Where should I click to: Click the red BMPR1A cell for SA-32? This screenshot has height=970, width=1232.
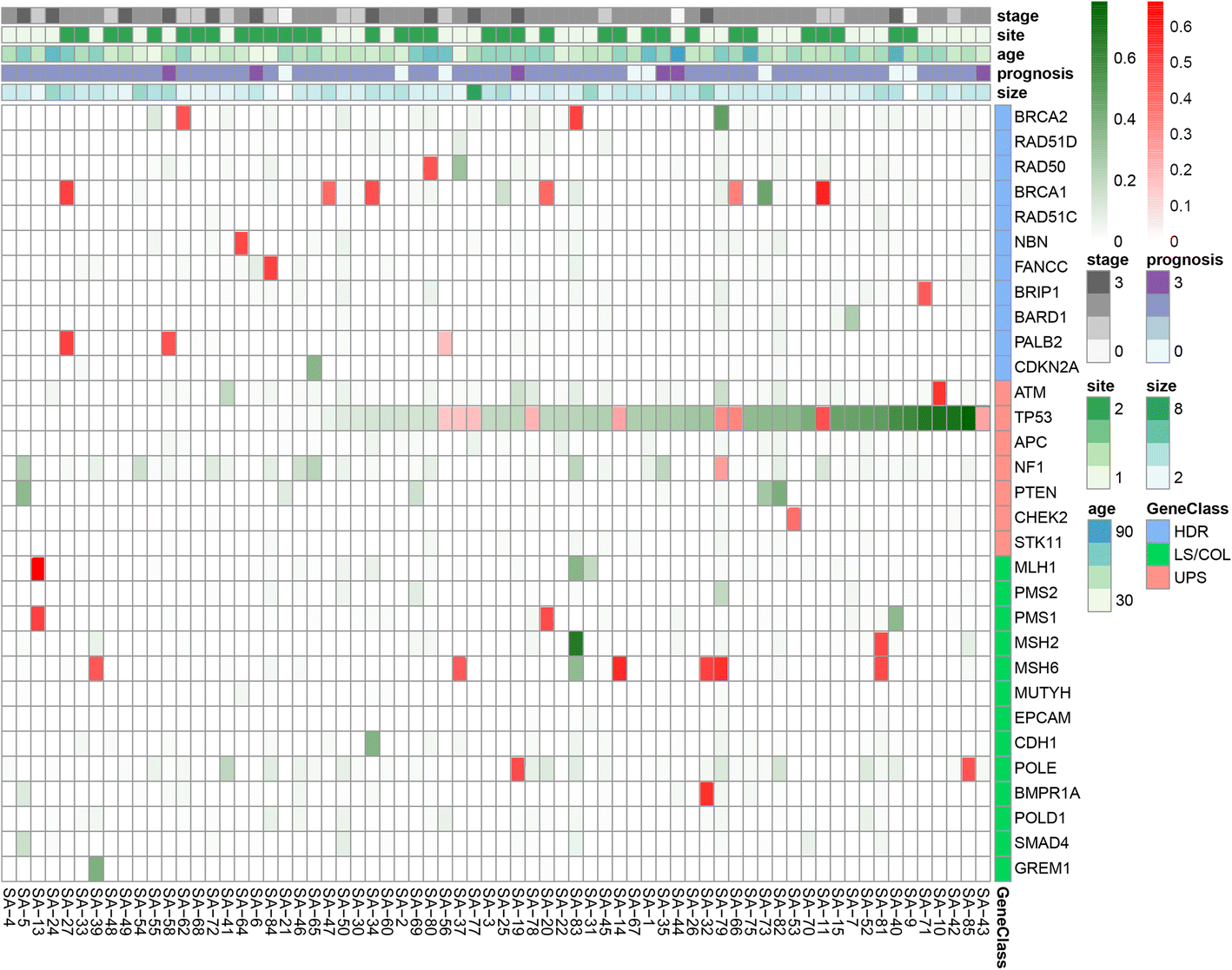coord(706,793)
